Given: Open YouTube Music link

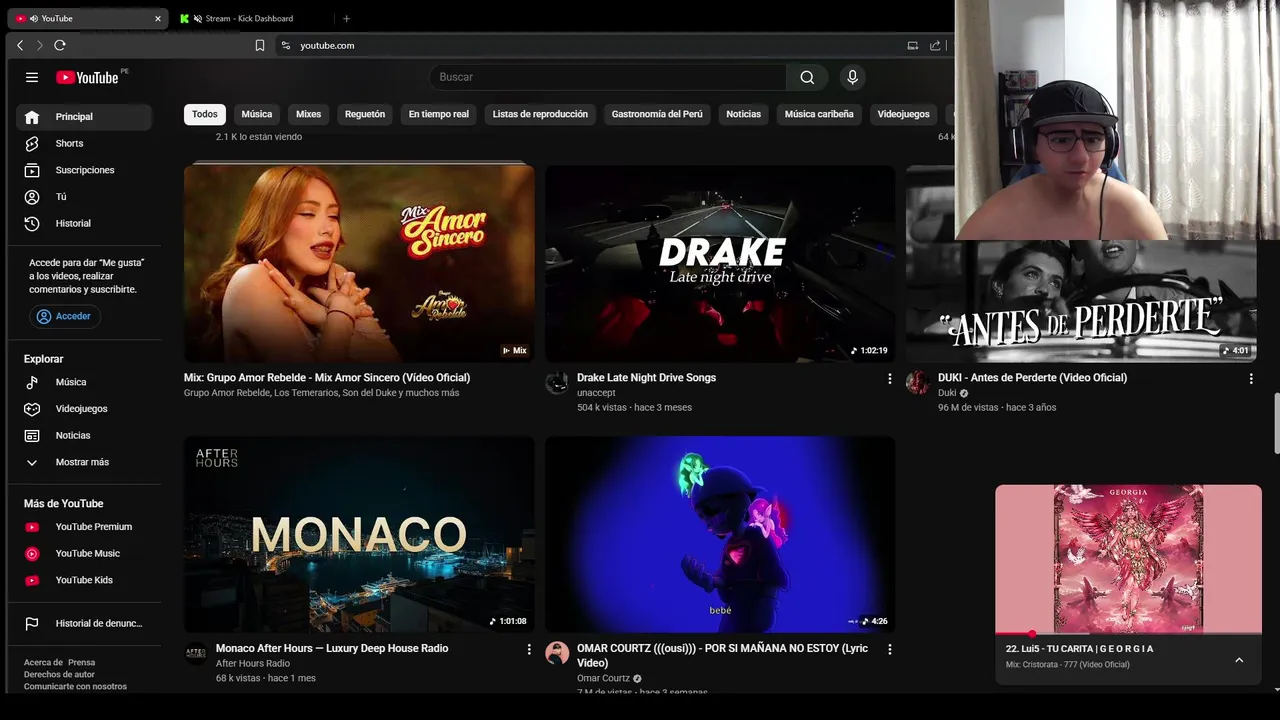Looking at the screenshot, I should pos(84,553).
